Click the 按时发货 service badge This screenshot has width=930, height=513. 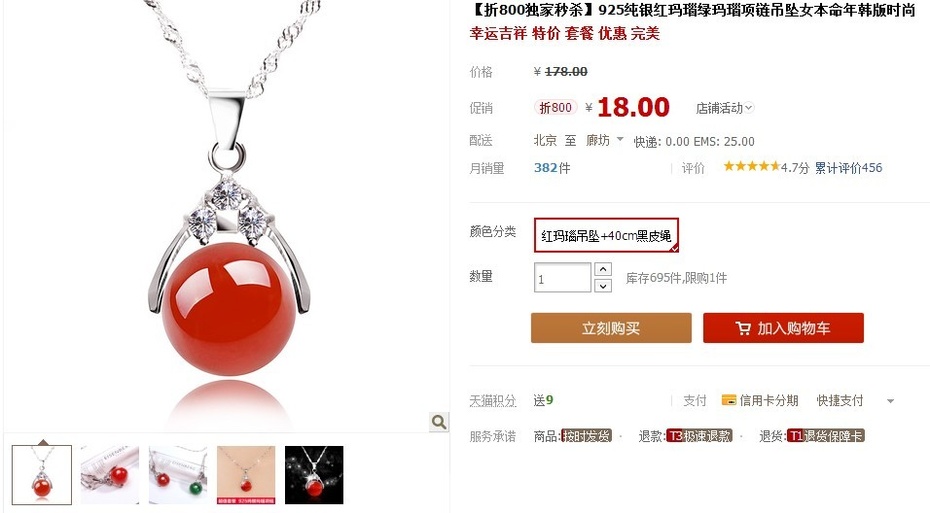point(586,436)
